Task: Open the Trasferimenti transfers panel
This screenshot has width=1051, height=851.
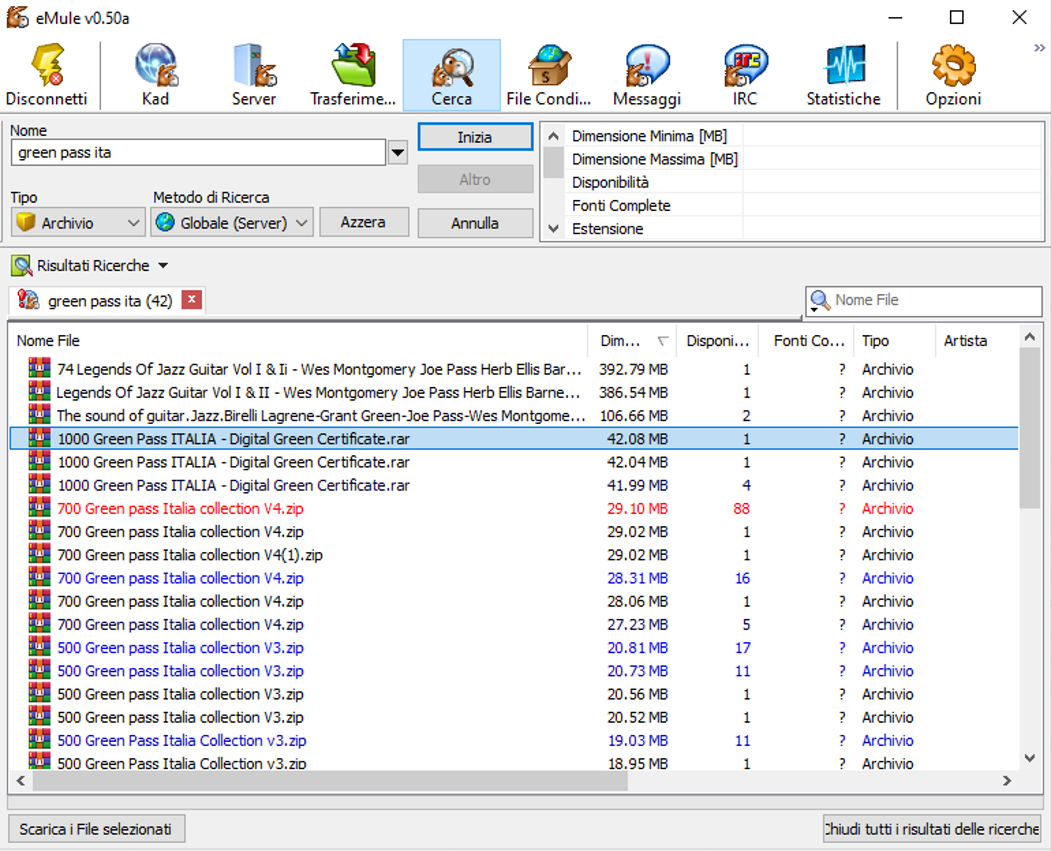Action: (x=353, y=75)
